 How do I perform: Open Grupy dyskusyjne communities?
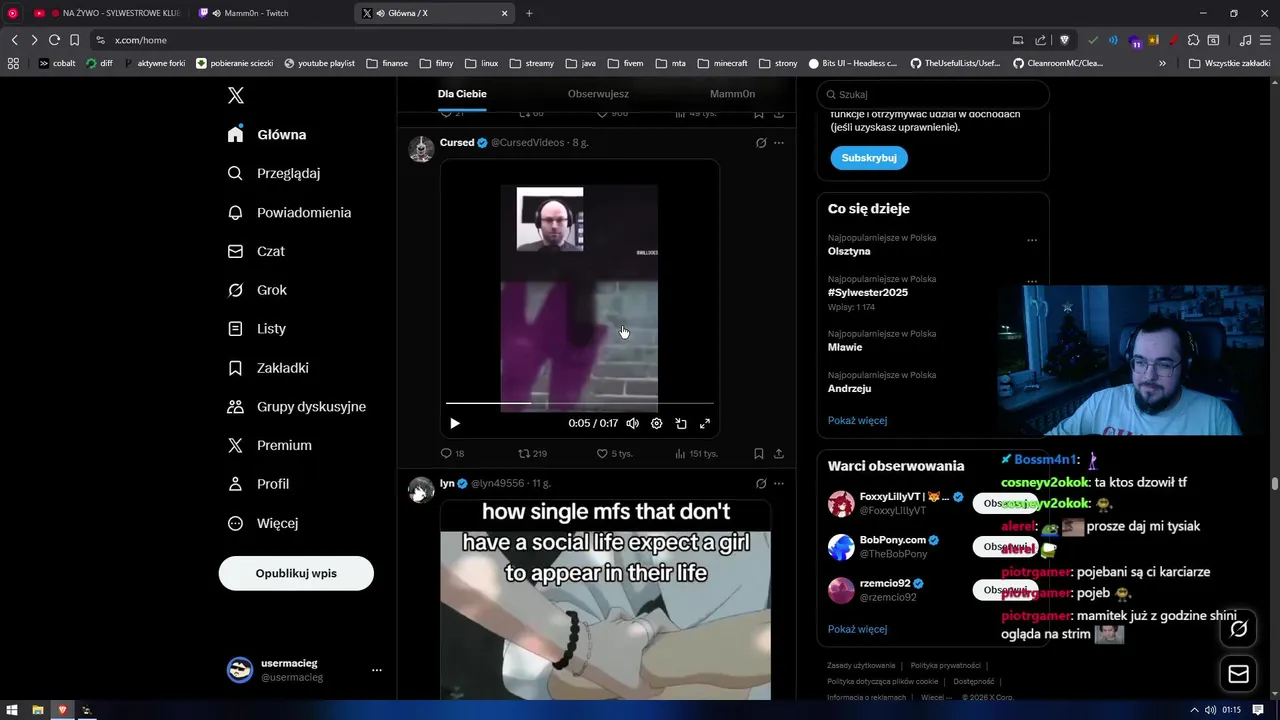coord(297,407)
